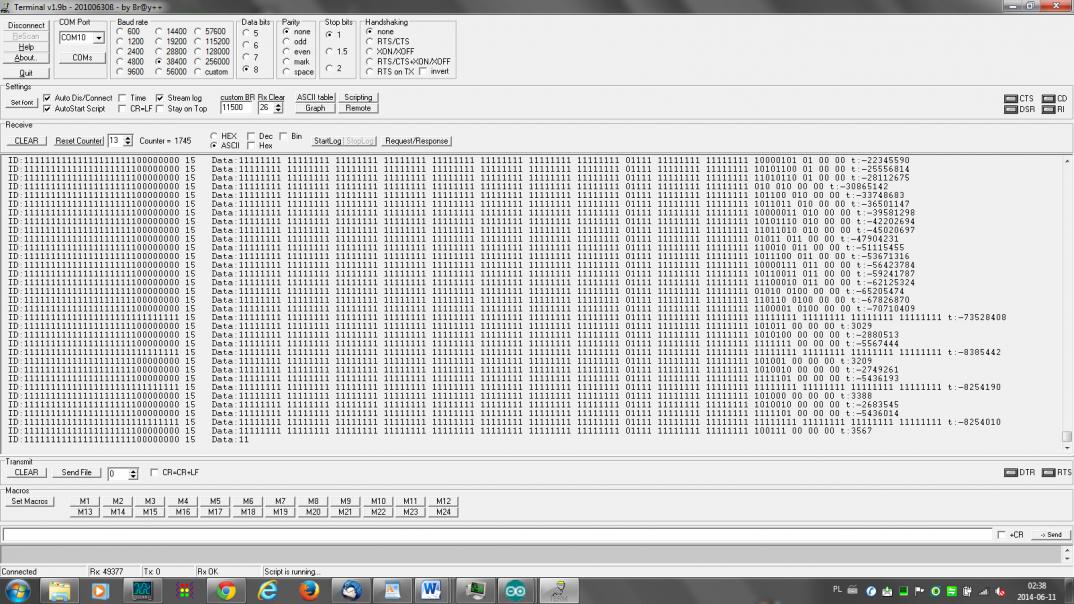Open File Explorer from the taskbar

(x=59, y=591)
